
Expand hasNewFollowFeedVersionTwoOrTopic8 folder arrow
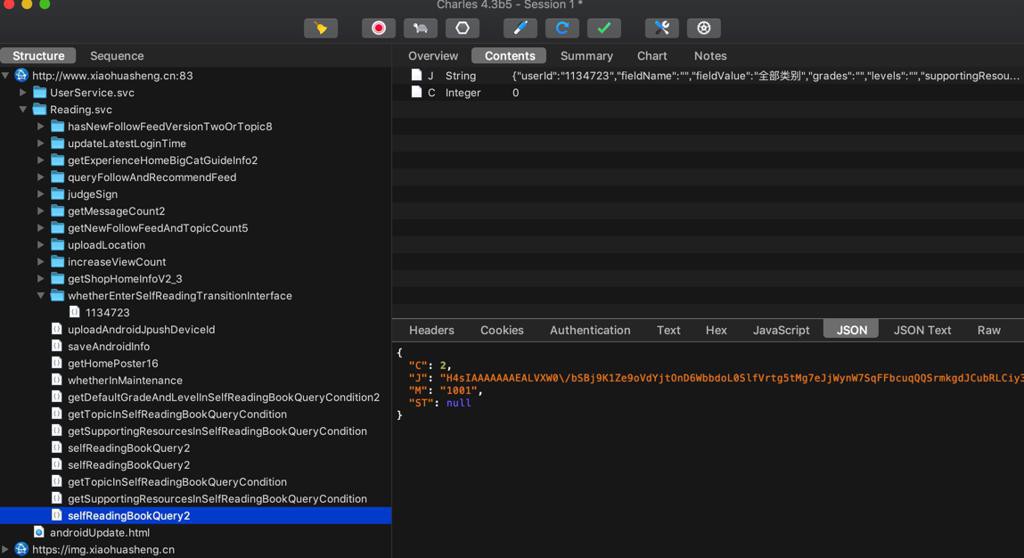(x=40, y=126)
